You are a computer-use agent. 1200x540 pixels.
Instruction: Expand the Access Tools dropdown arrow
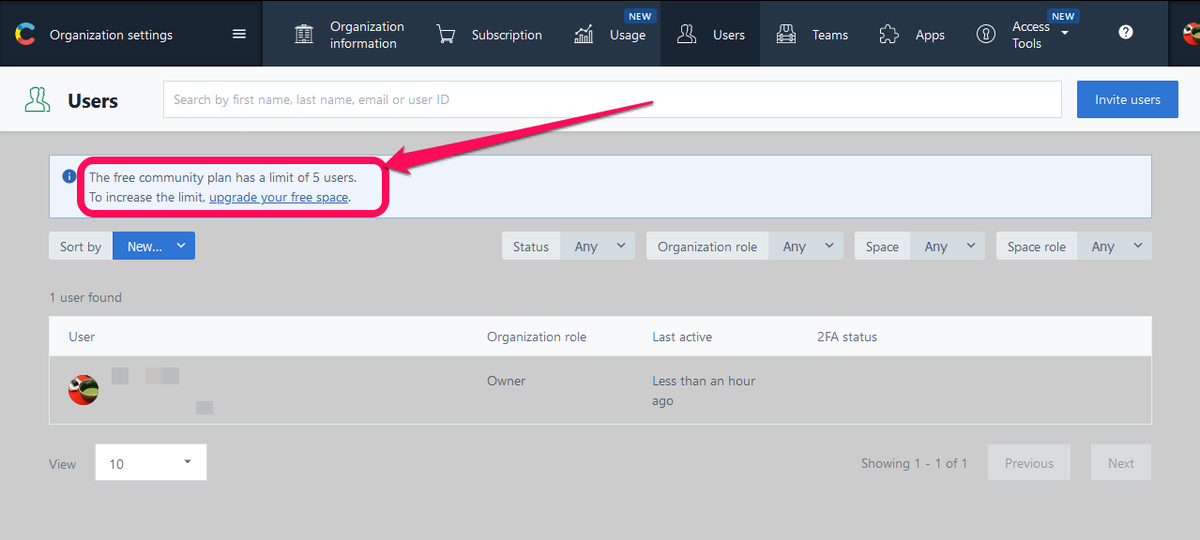pyautogui.click(x=1065, y=33)
